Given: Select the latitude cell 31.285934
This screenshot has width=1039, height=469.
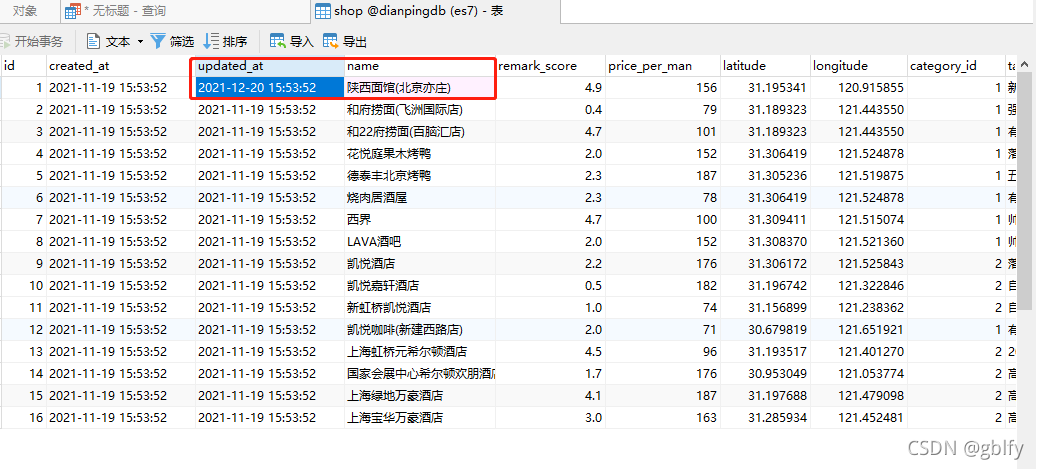Looking at the screenshot, I should pyautogui.click(x=765, y=417).
